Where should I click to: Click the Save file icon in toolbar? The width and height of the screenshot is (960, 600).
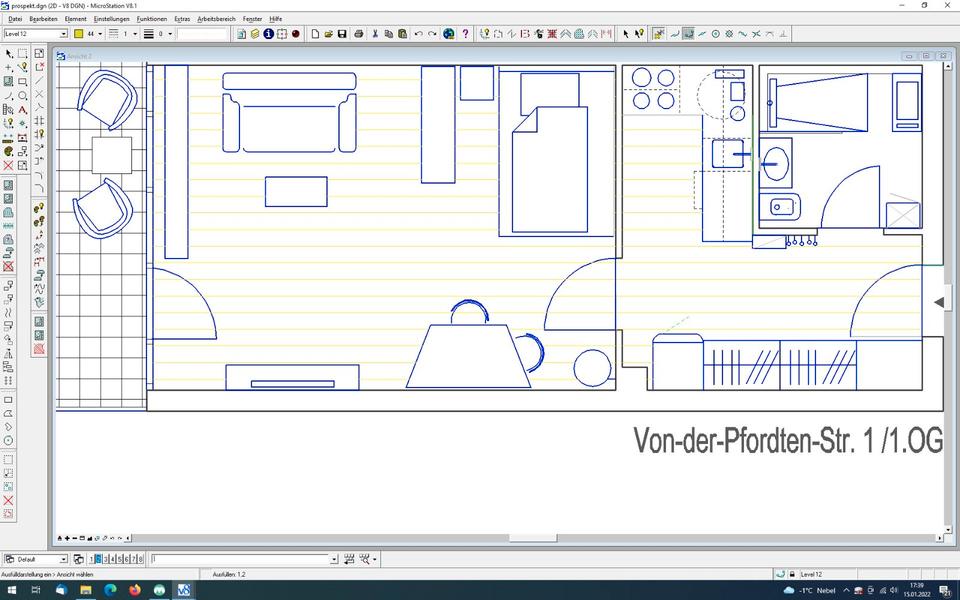(342, 34)
